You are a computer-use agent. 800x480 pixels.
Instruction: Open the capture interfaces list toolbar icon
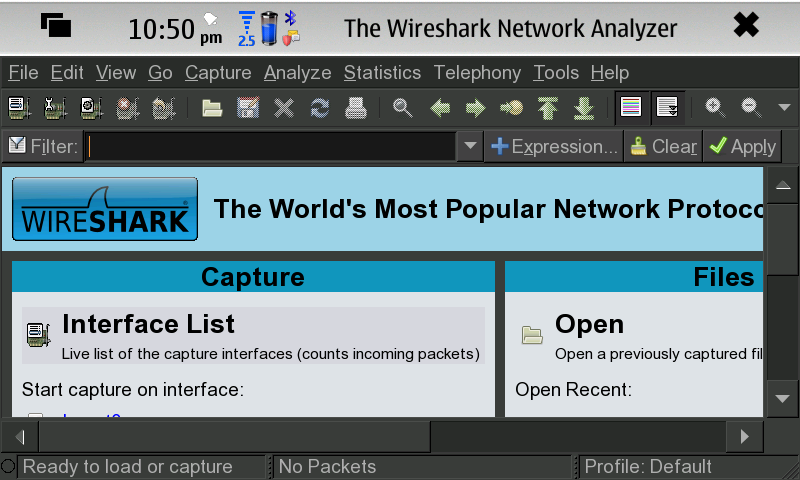coord(19,108)
